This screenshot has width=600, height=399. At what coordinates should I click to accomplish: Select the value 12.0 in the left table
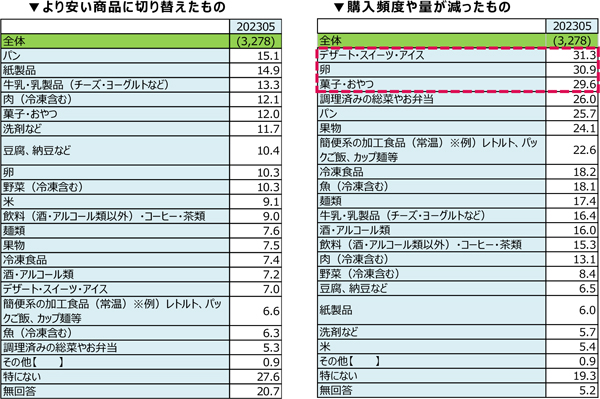(268, 114)
